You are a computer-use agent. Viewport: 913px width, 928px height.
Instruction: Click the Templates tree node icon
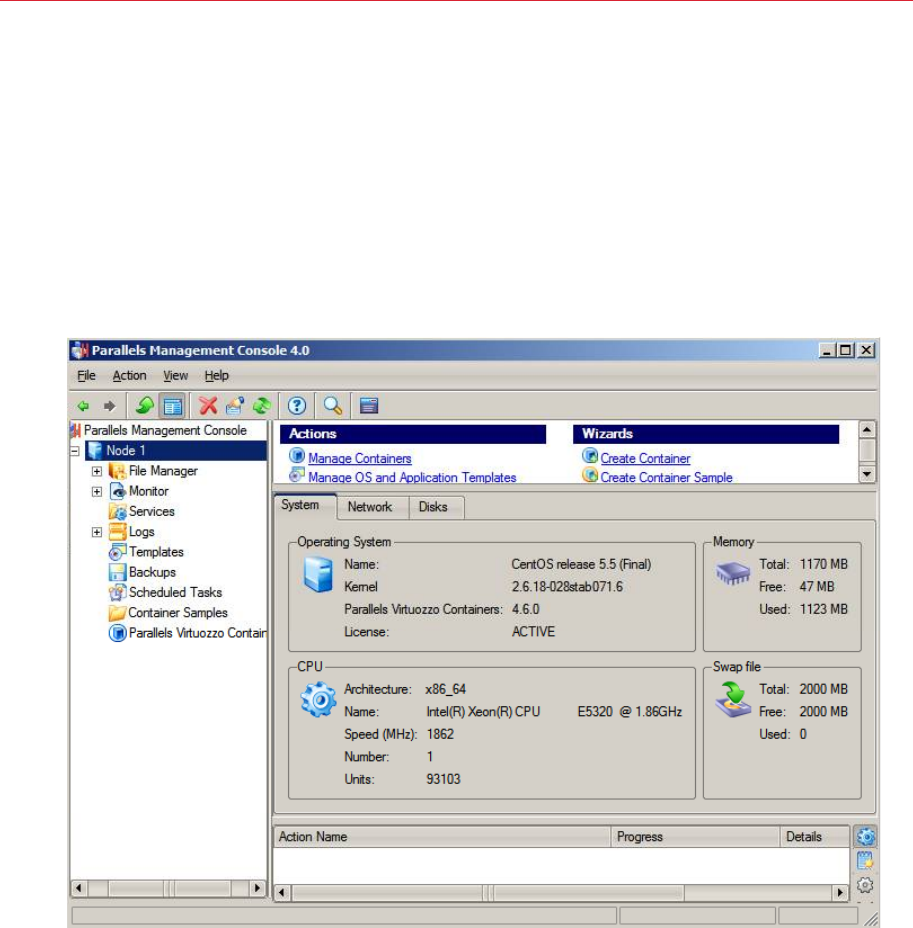click(118, 552)
